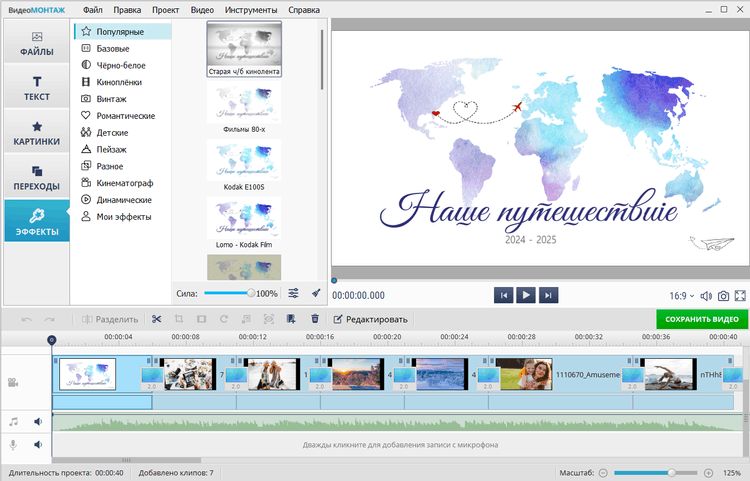Click the trash delete icon in toolbar

pyautogui.click(x=315, y=319)
